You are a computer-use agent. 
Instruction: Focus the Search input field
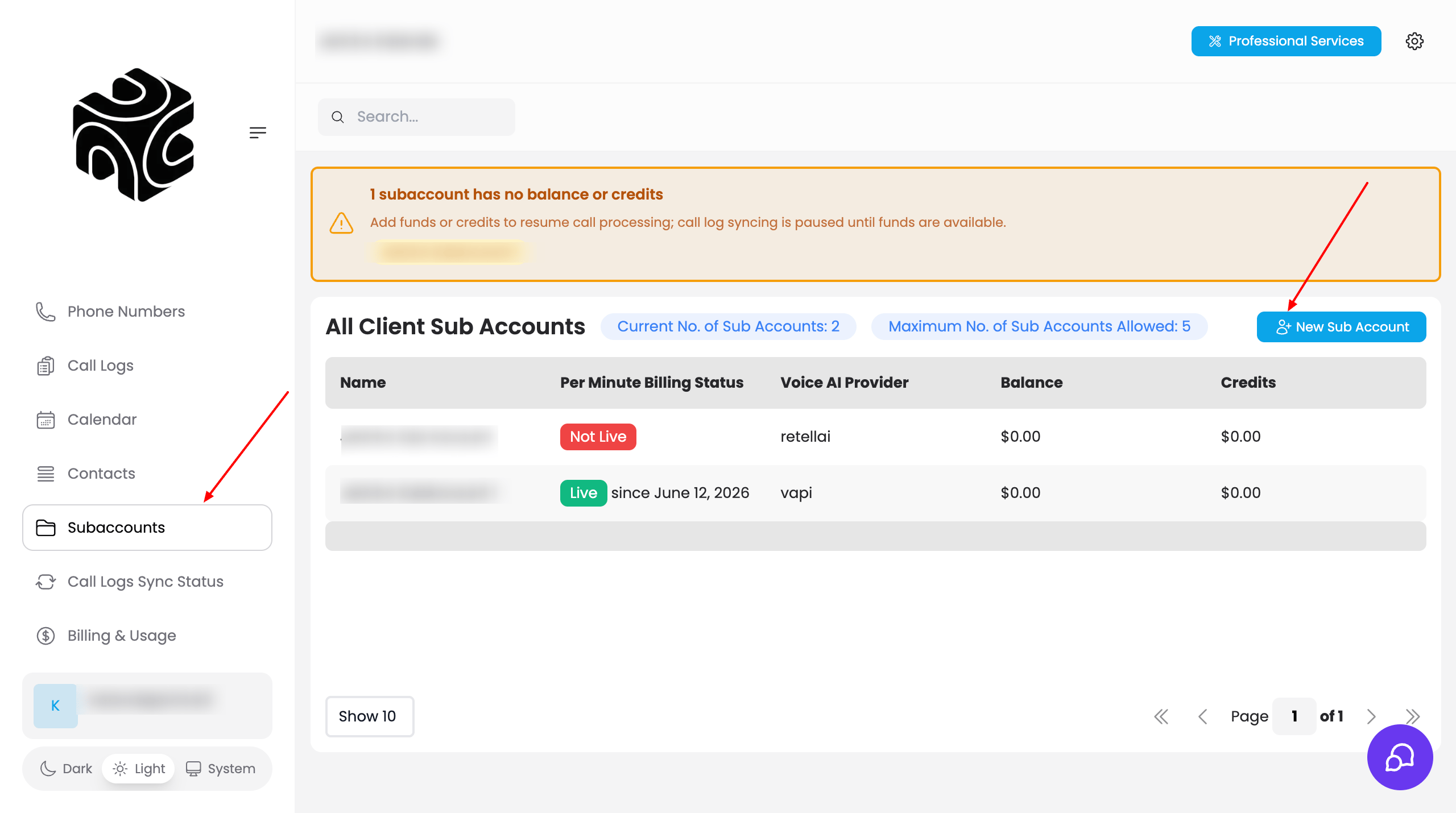click(416, 117)
